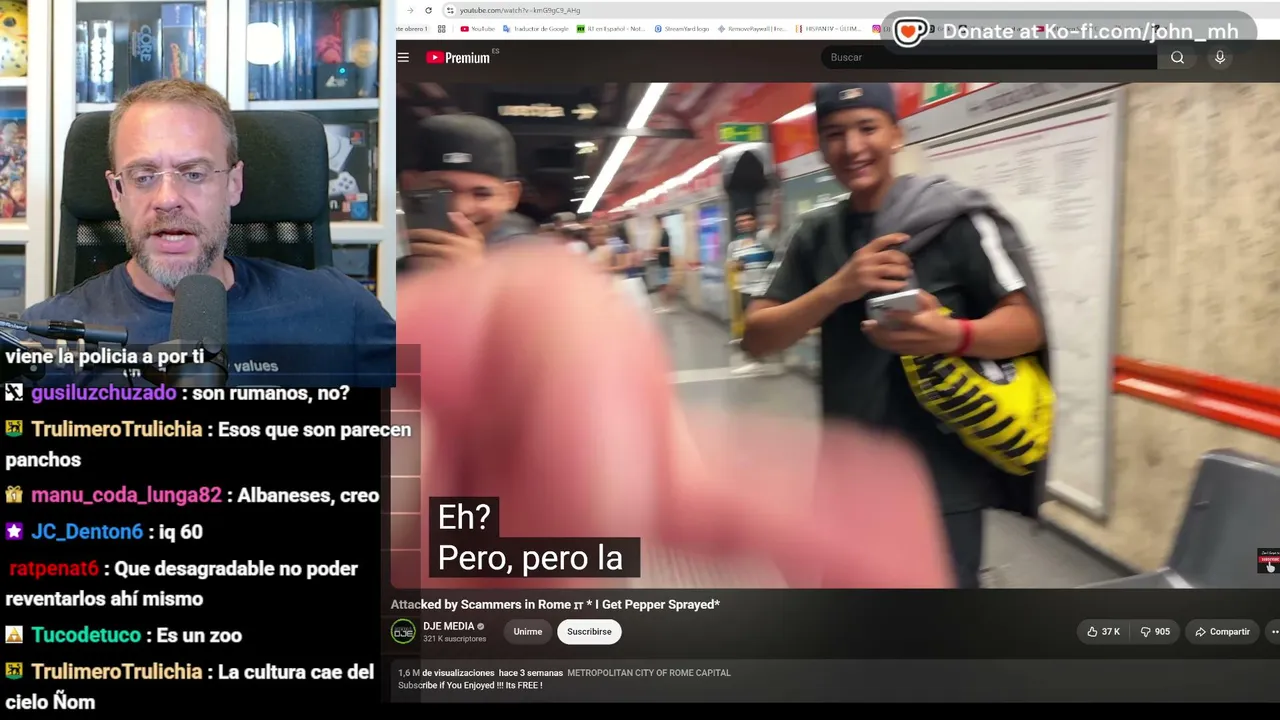
Task: Open the RemovePaywall bookmark
Action: (751, 29)
